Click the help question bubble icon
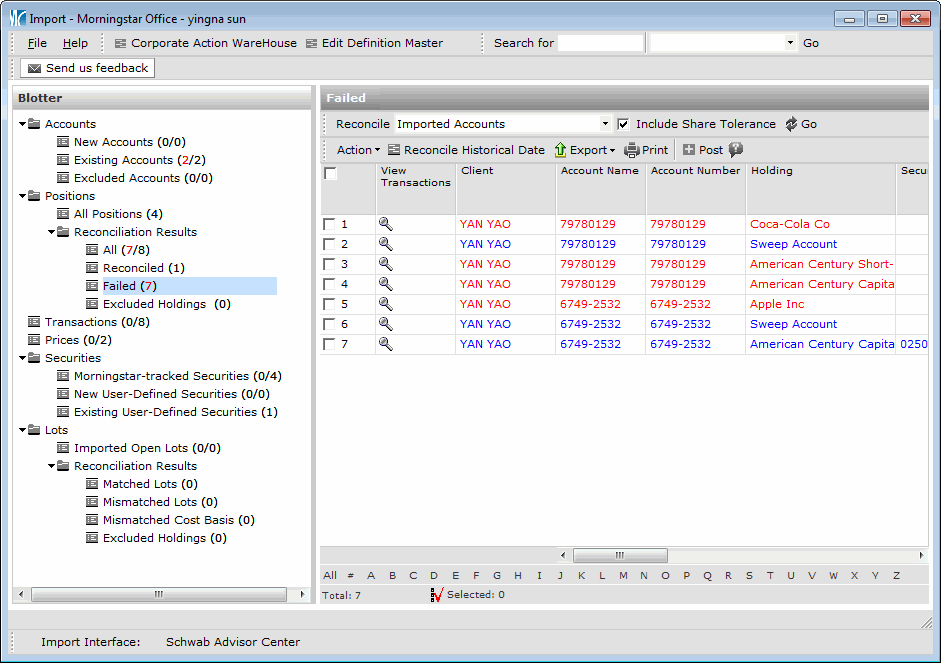The image size is (941, 663). click(736, 150)
